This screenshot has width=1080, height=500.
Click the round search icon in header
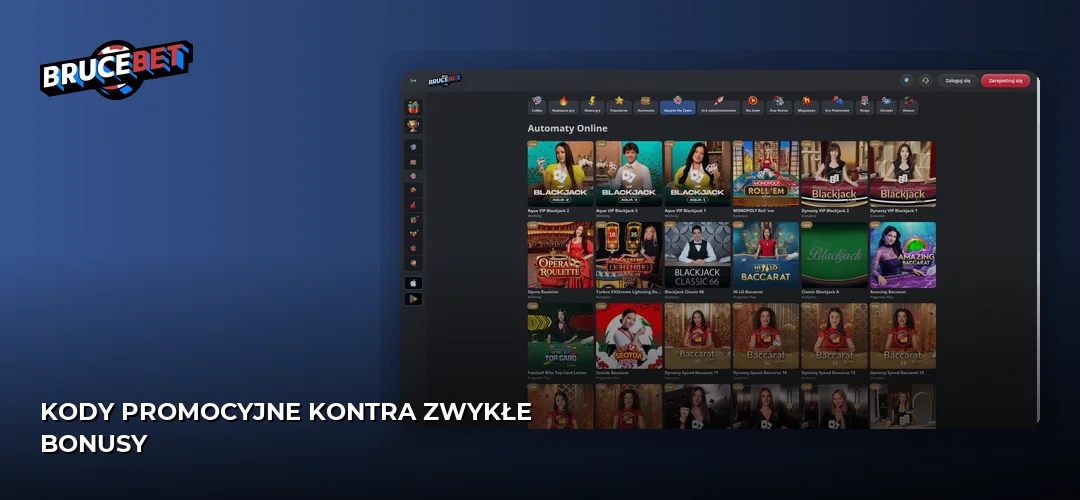coord(908,81)
